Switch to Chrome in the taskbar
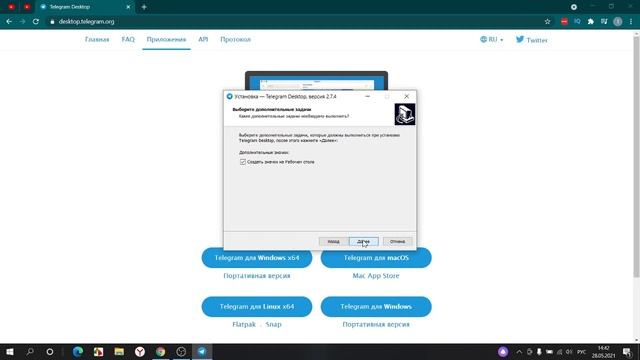This screenshot has width=640, height=360. click(160, 351)
